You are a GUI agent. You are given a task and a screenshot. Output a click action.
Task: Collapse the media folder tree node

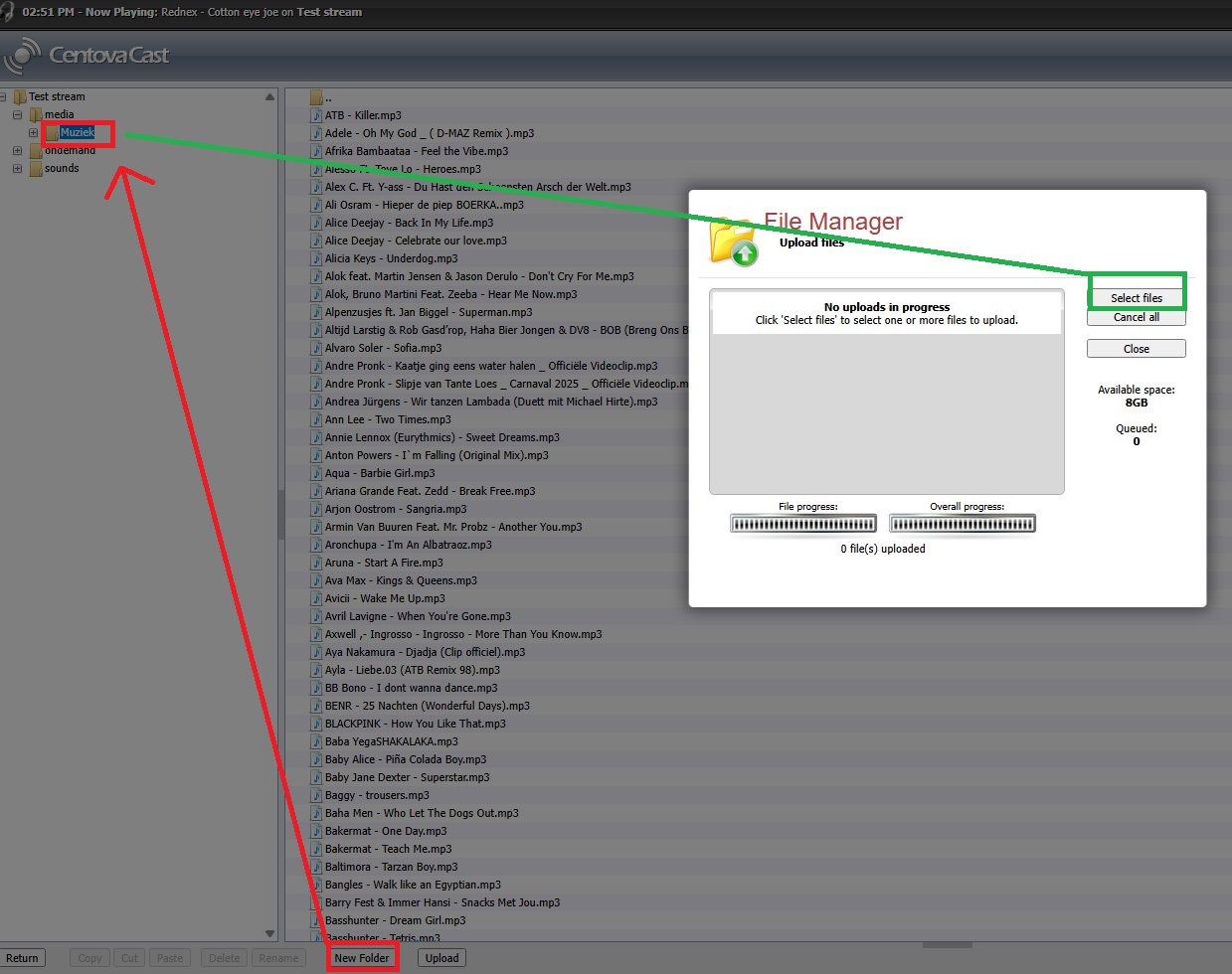click(x=17, y=114)
